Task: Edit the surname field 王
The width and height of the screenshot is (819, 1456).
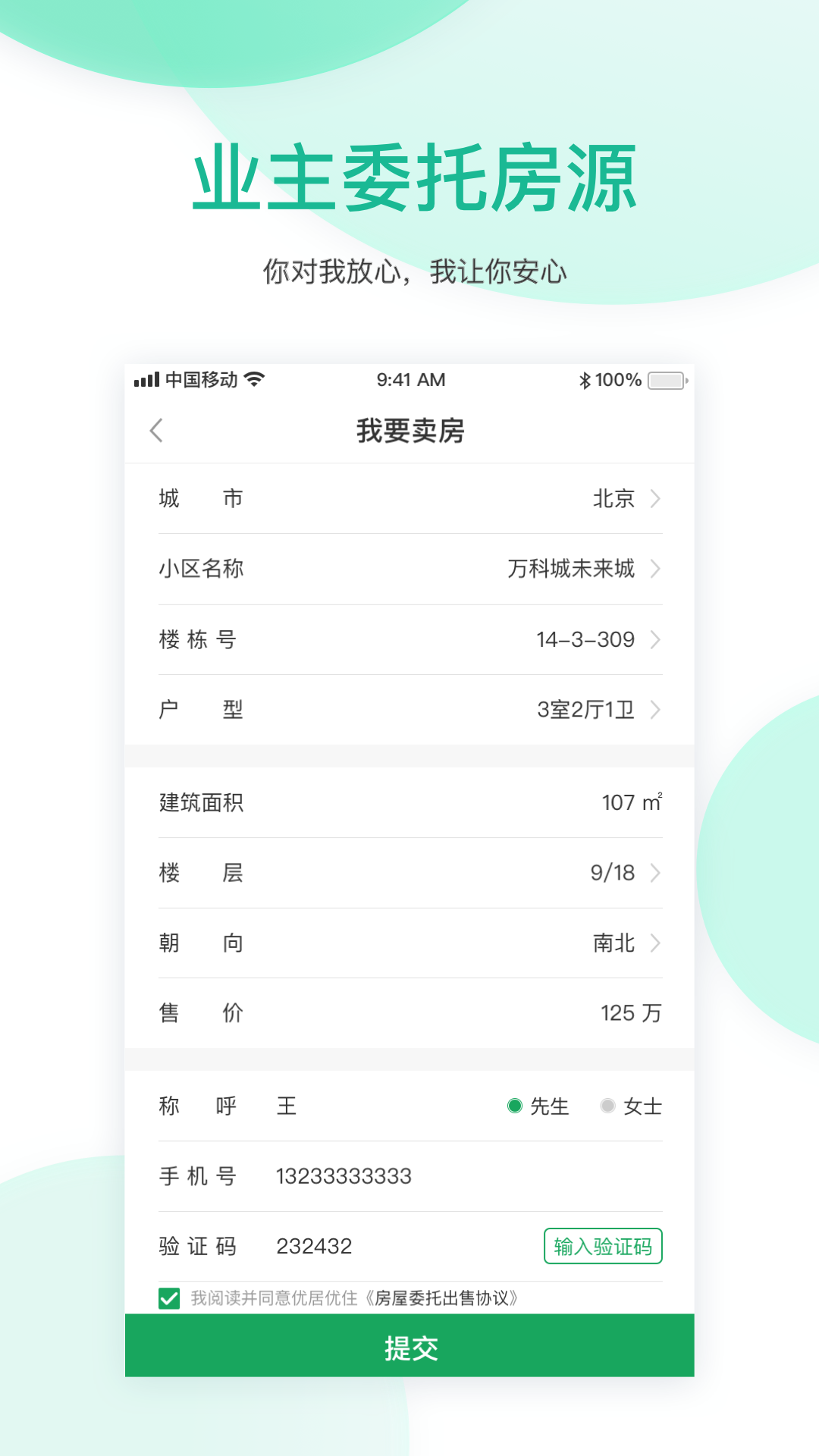Action: point(287,1106)
